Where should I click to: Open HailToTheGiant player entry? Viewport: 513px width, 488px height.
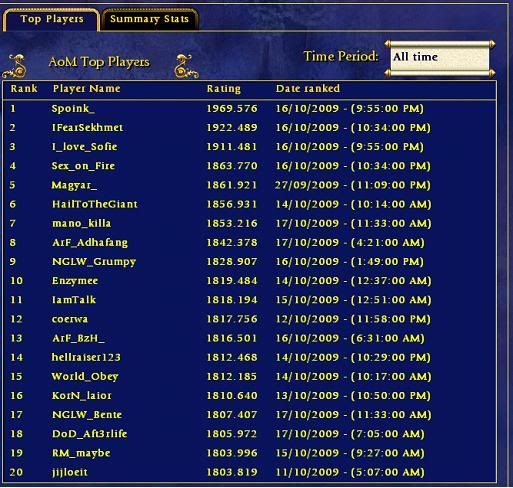point(95,204)
